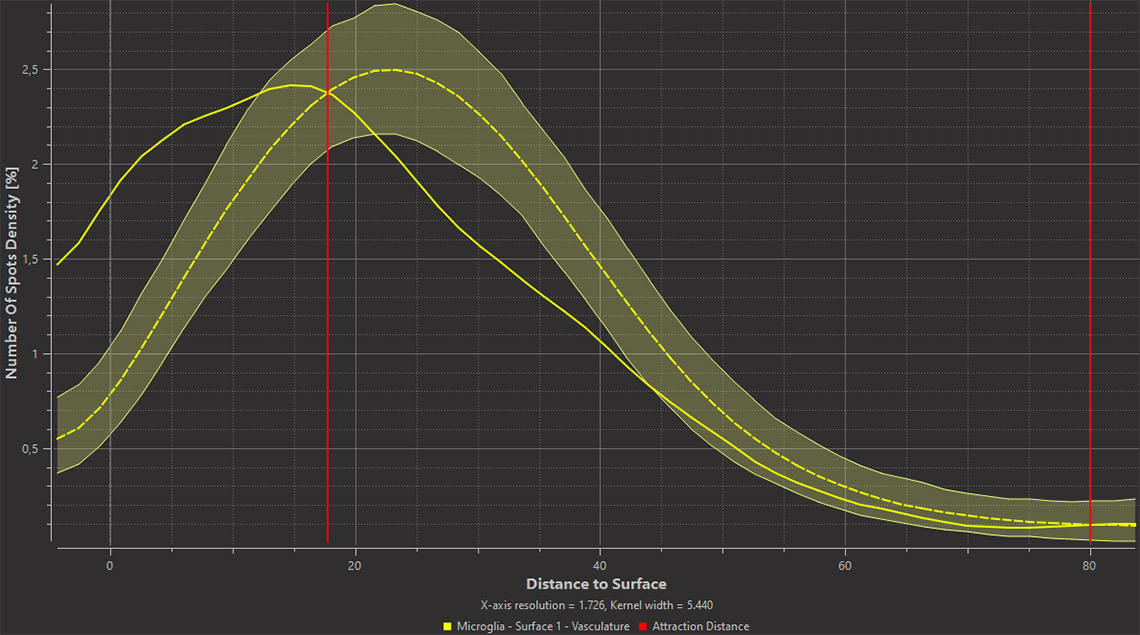Click the x-axis tick label 60
1140x635 pixels.
(x=845, y=566)
